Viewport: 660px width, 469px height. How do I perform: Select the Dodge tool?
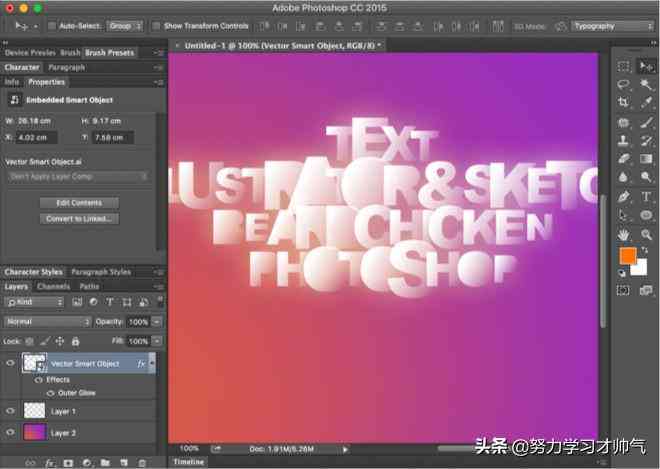tap(646, 177)
